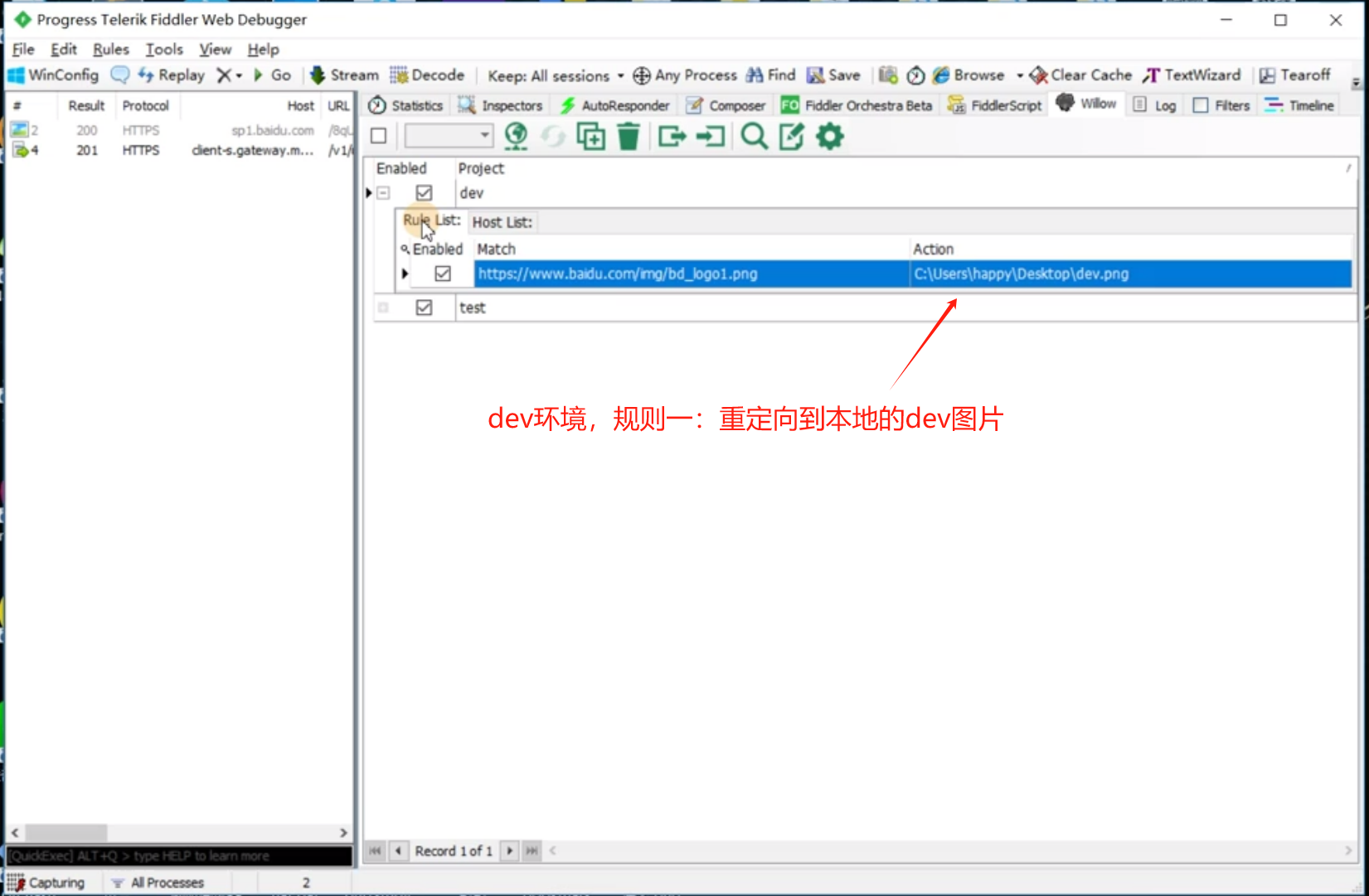Open the Timeline tab

pyautogui.click(x=1299, y=105)
